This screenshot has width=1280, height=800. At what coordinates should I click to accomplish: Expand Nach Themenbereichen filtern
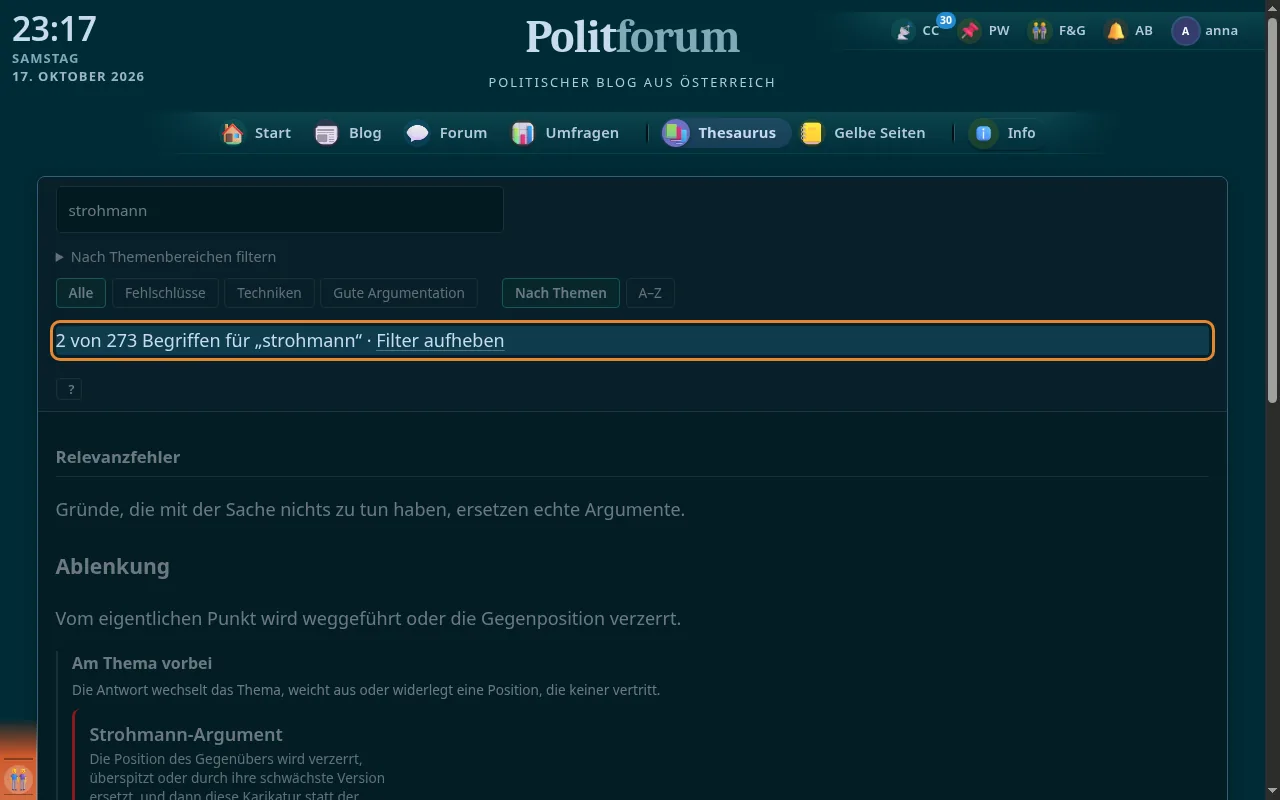pos(166,257)
